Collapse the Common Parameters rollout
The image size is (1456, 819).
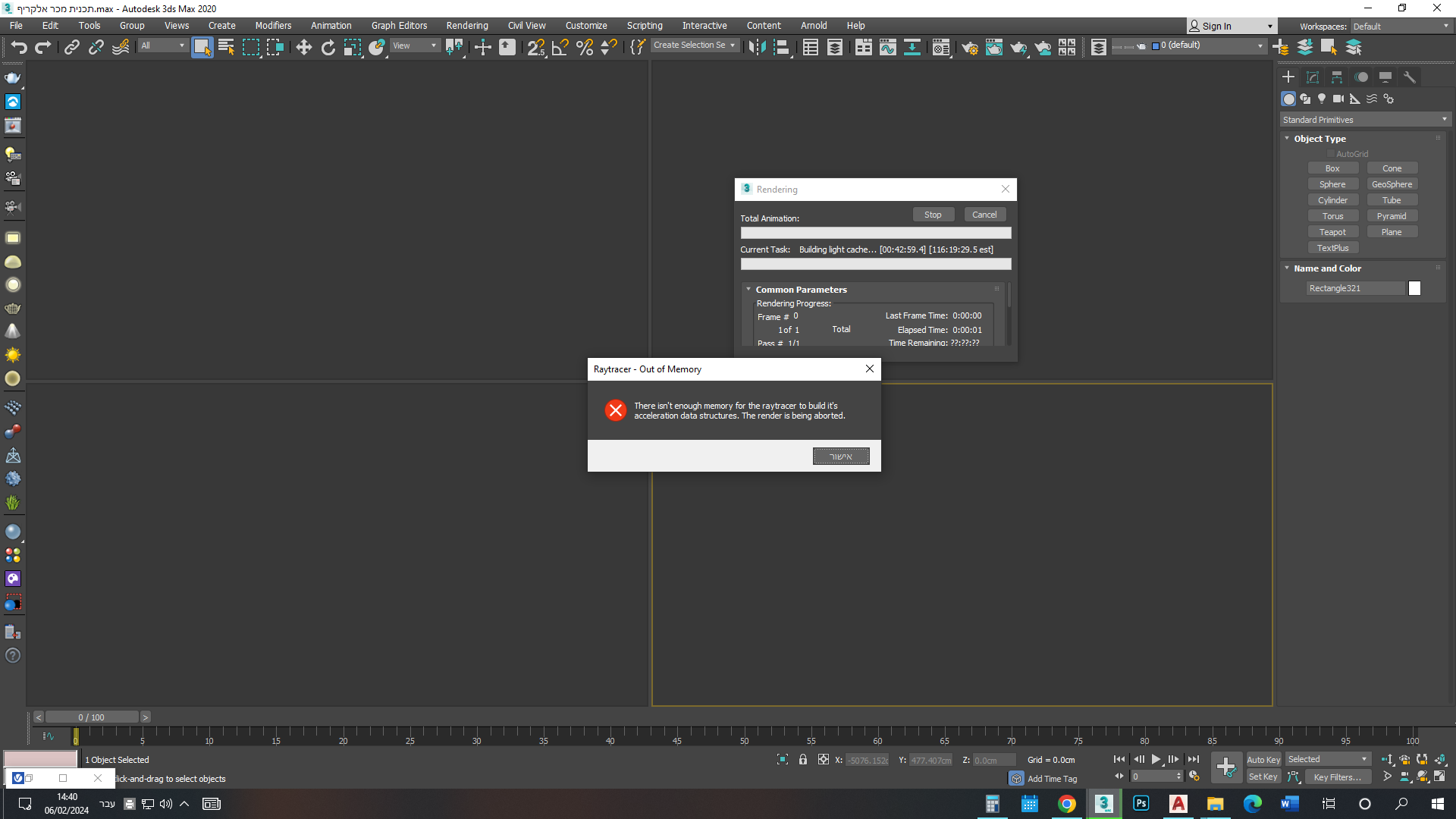tap(801, 289)
